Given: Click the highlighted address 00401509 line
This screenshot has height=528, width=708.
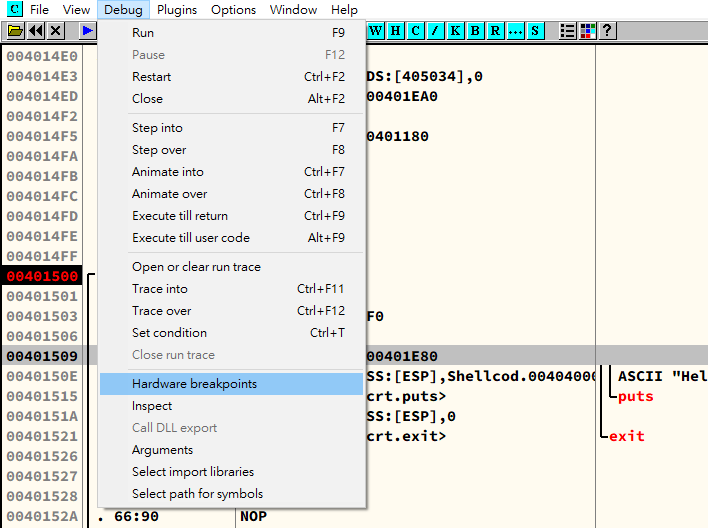Looking at the screenshot, I should [x=42, y=356].
